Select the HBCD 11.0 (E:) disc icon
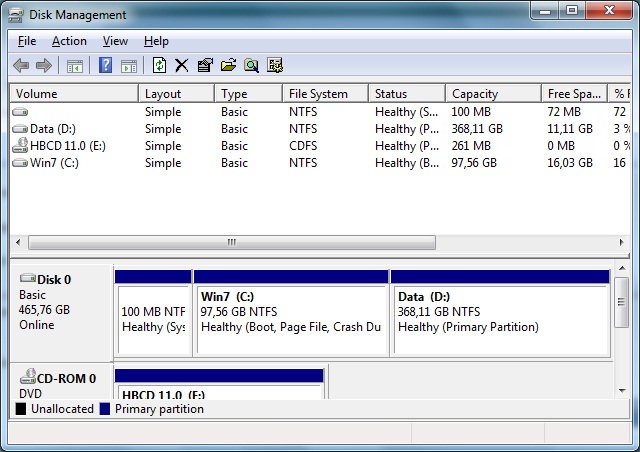640x452 pixels. [x=20, y=145]
